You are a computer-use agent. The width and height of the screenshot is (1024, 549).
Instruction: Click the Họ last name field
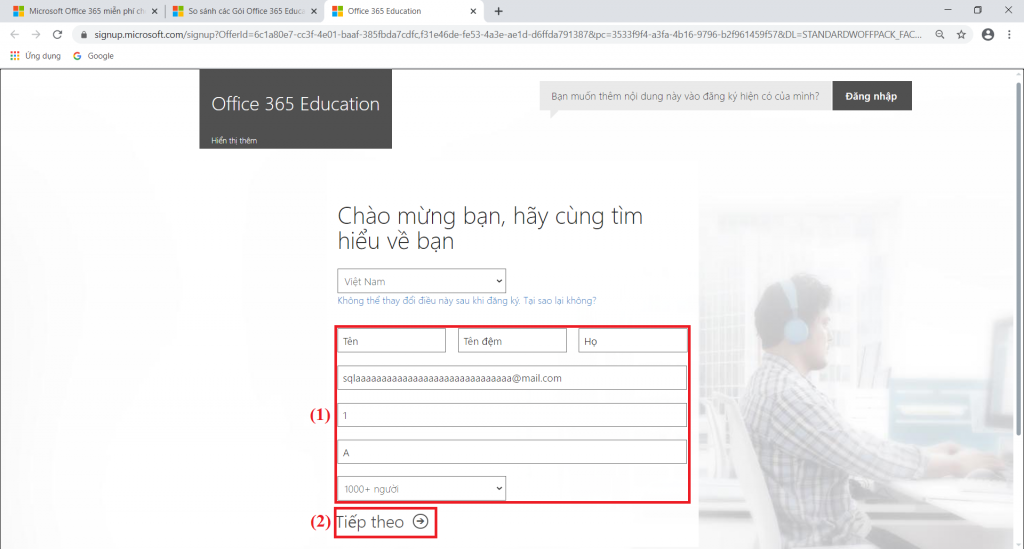click(x=632, y=341)
